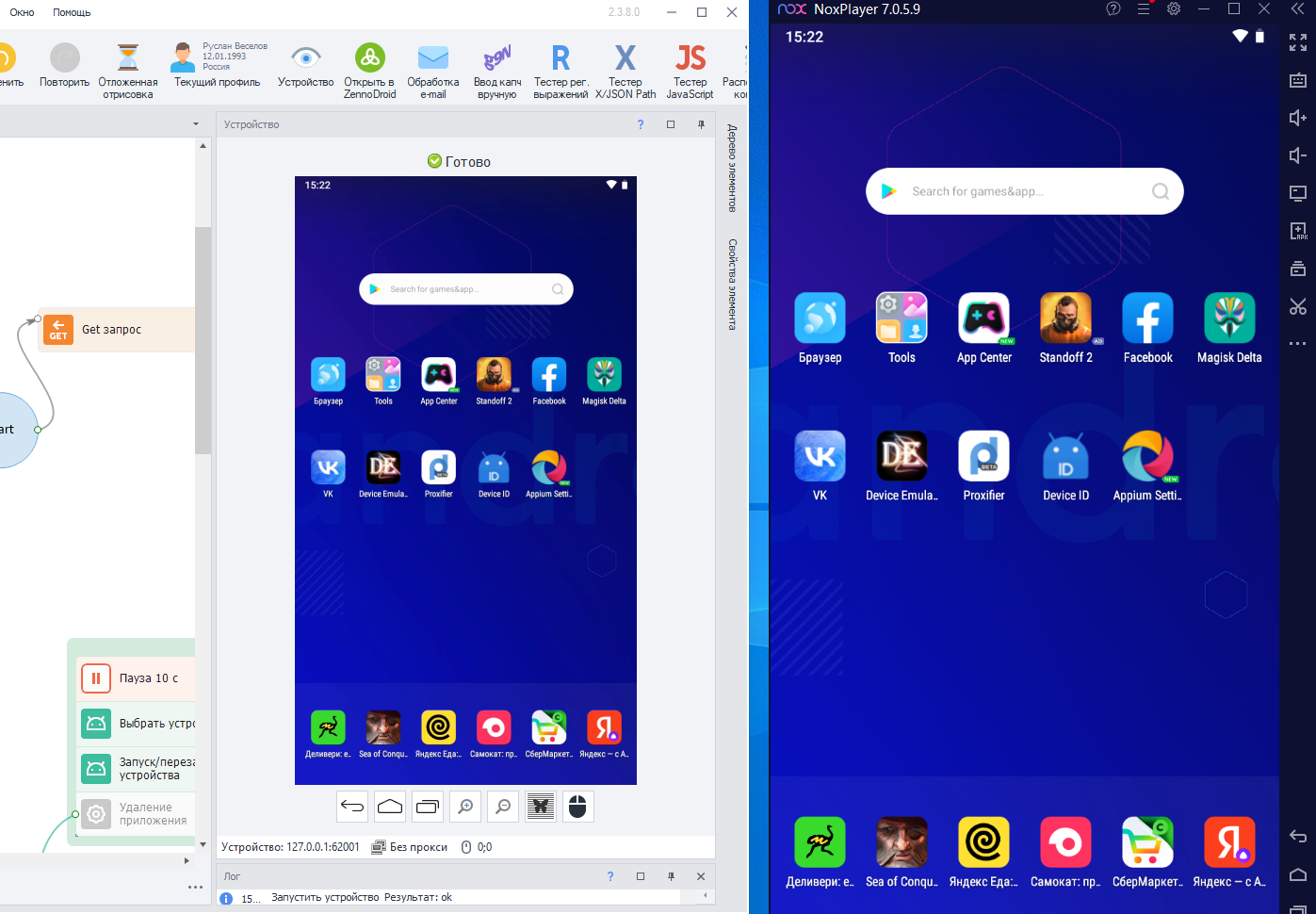Open help for the Лог panel
This screenshot has width=1316, height=914.
[610, 876]
